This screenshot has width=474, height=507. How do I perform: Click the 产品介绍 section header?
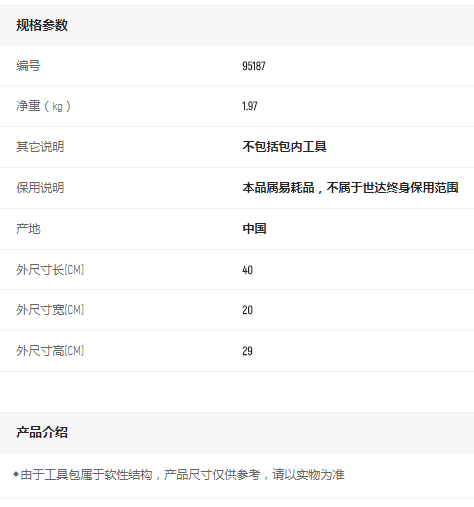tap(42, 432)
